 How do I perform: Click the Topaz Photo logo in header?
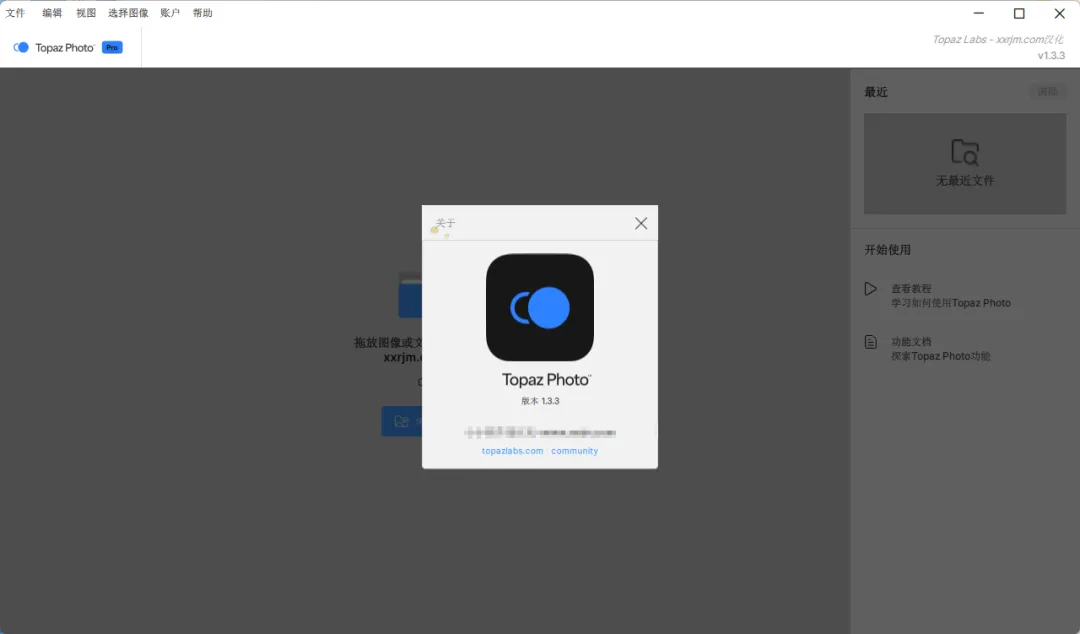pyautogui.click(x=54, y=48)
